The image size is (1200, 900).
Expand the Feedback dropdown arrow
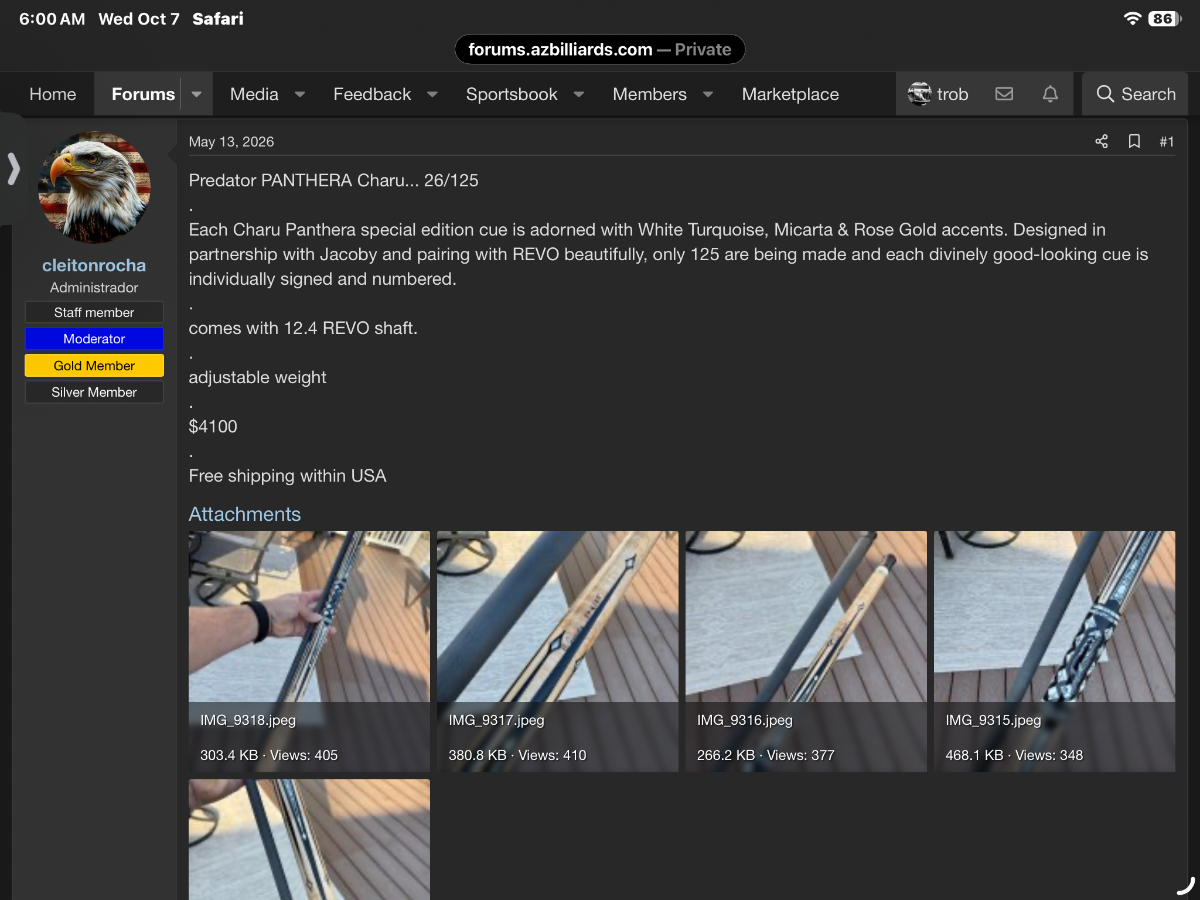[432, 94]
